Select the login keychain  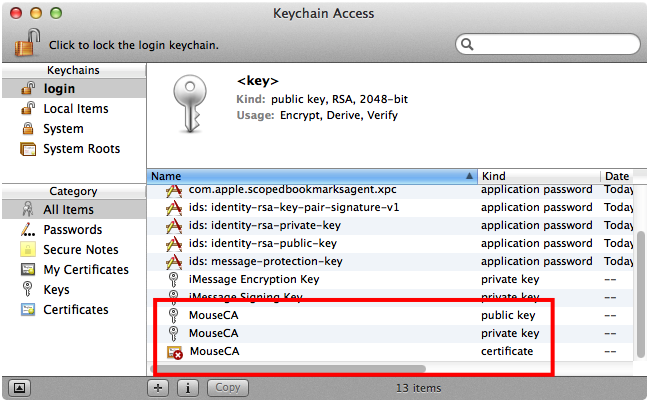coord(74,89)
